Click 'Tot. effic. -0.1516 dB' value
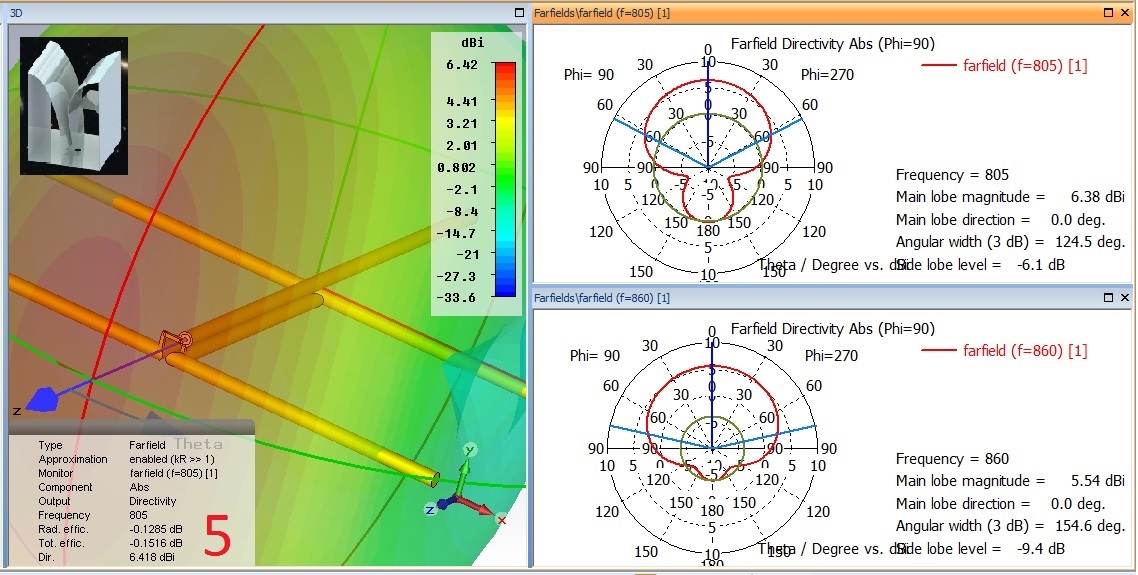 [x=156, y=543]
